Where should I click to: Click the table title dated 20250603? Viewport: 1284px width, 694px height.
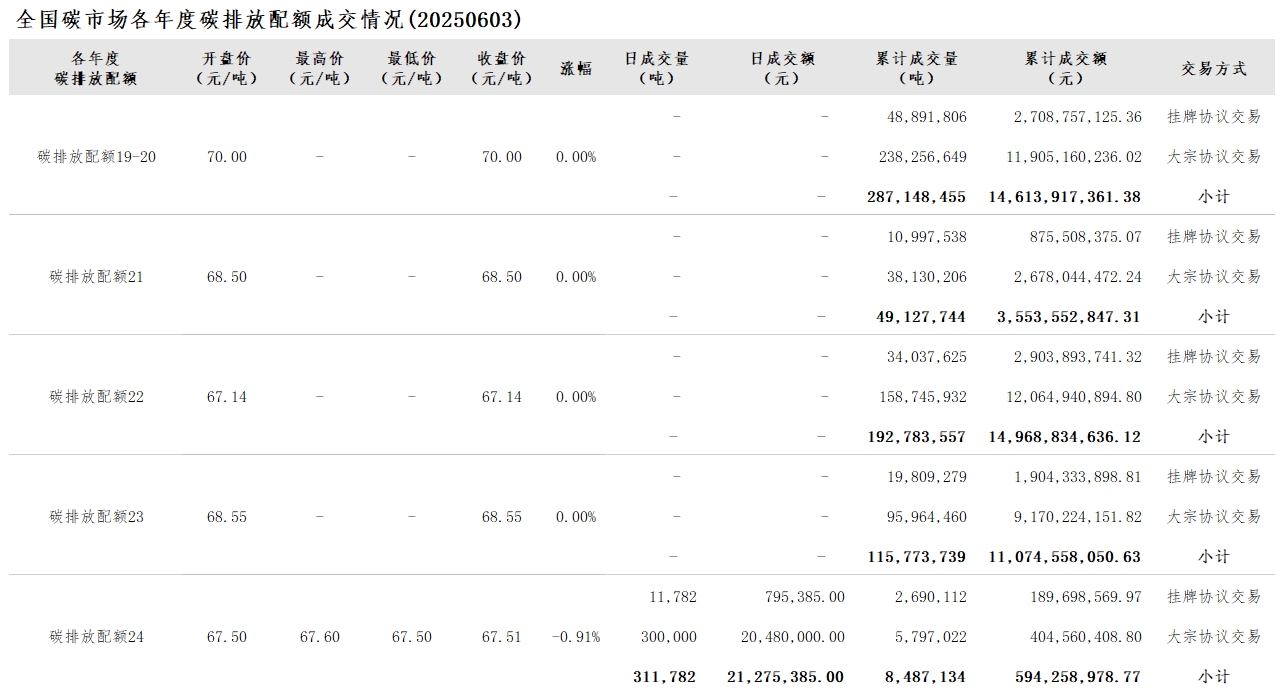pyautogui.click(x=269, y=19)
